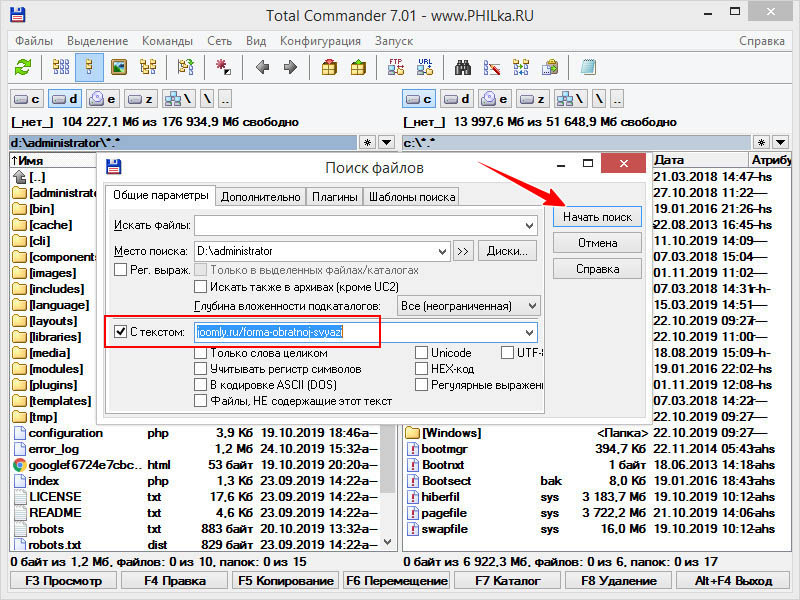The height and width of the screenshot is (600, 800).
Task: Open the Команды menu
Action: (167, 41)
